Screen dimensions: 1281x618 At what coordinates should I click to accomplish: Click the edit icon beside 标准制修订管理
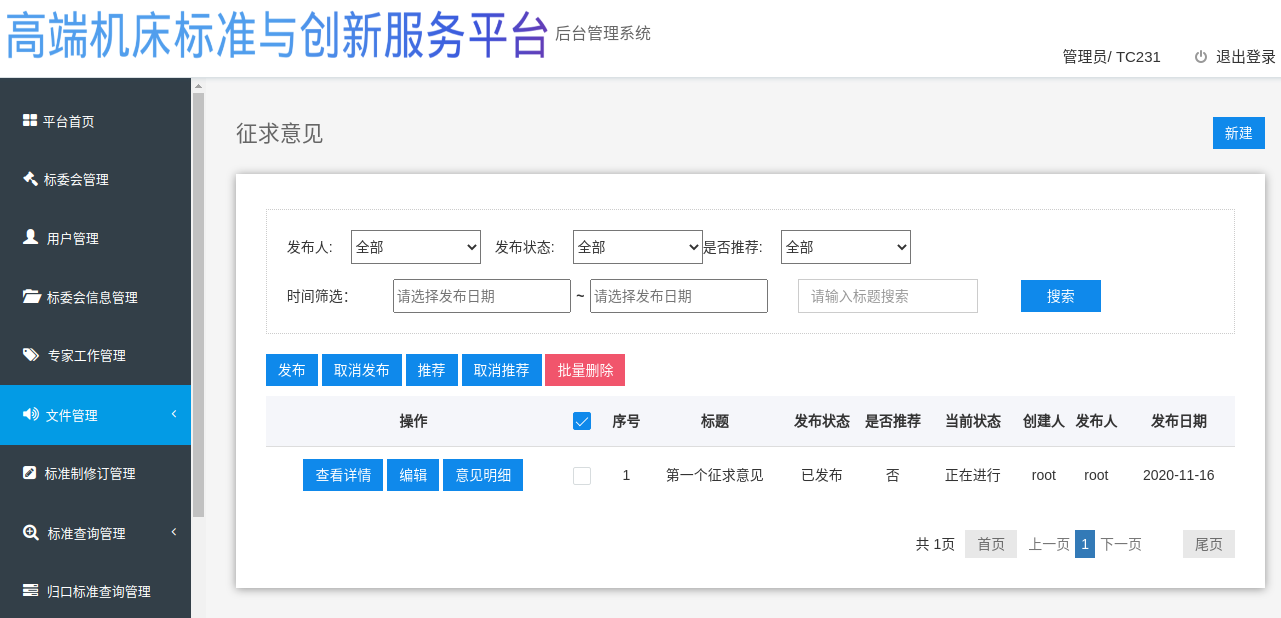click(x=30, y=473)
